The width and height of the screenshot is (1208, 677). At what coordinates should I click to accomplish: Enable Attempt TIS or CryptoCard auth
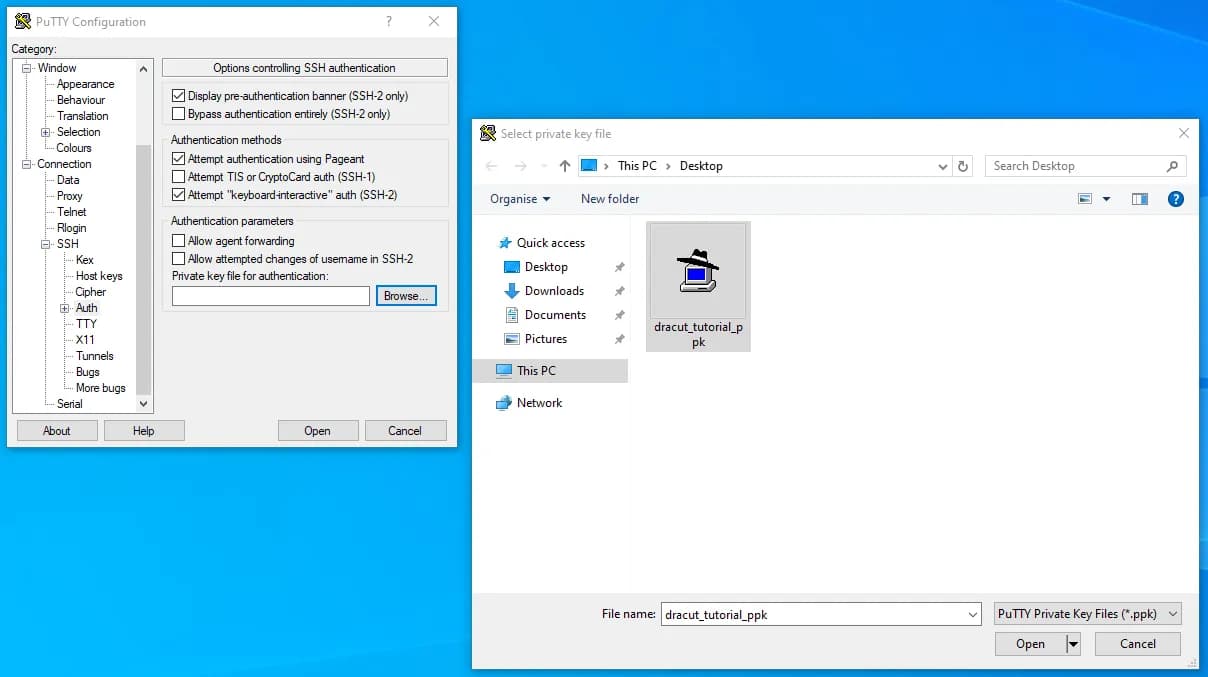(x=179, y=177)
